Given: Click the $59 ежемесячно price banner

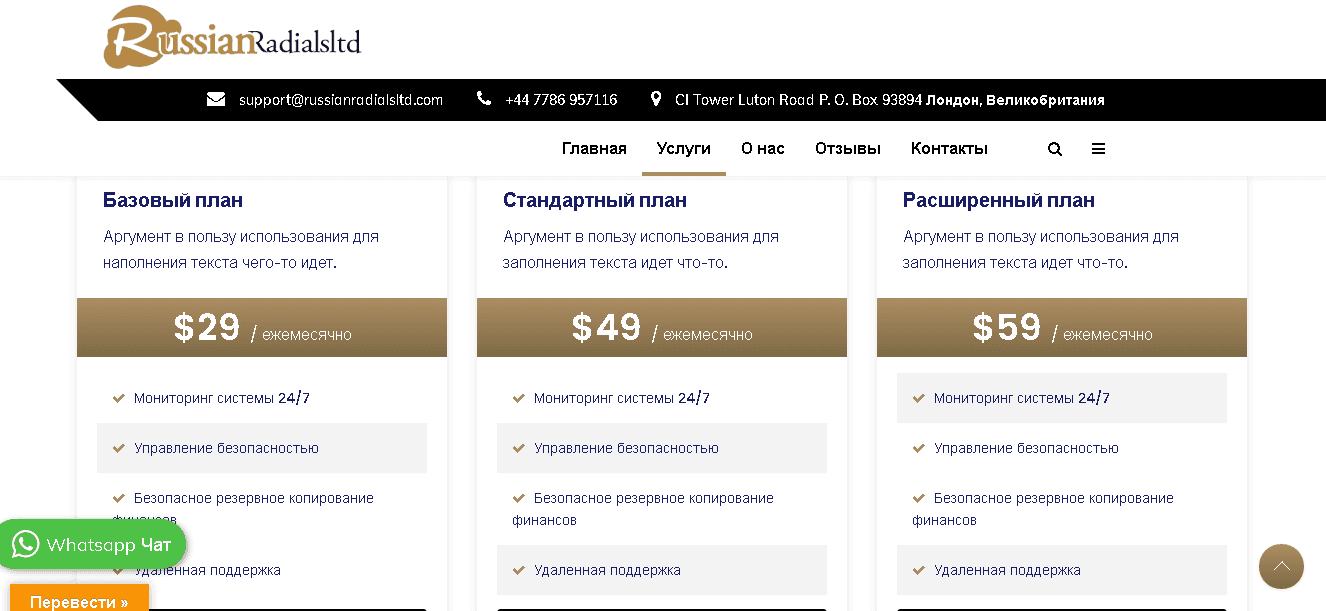Looking at the screenshot, I should 1061,328.
